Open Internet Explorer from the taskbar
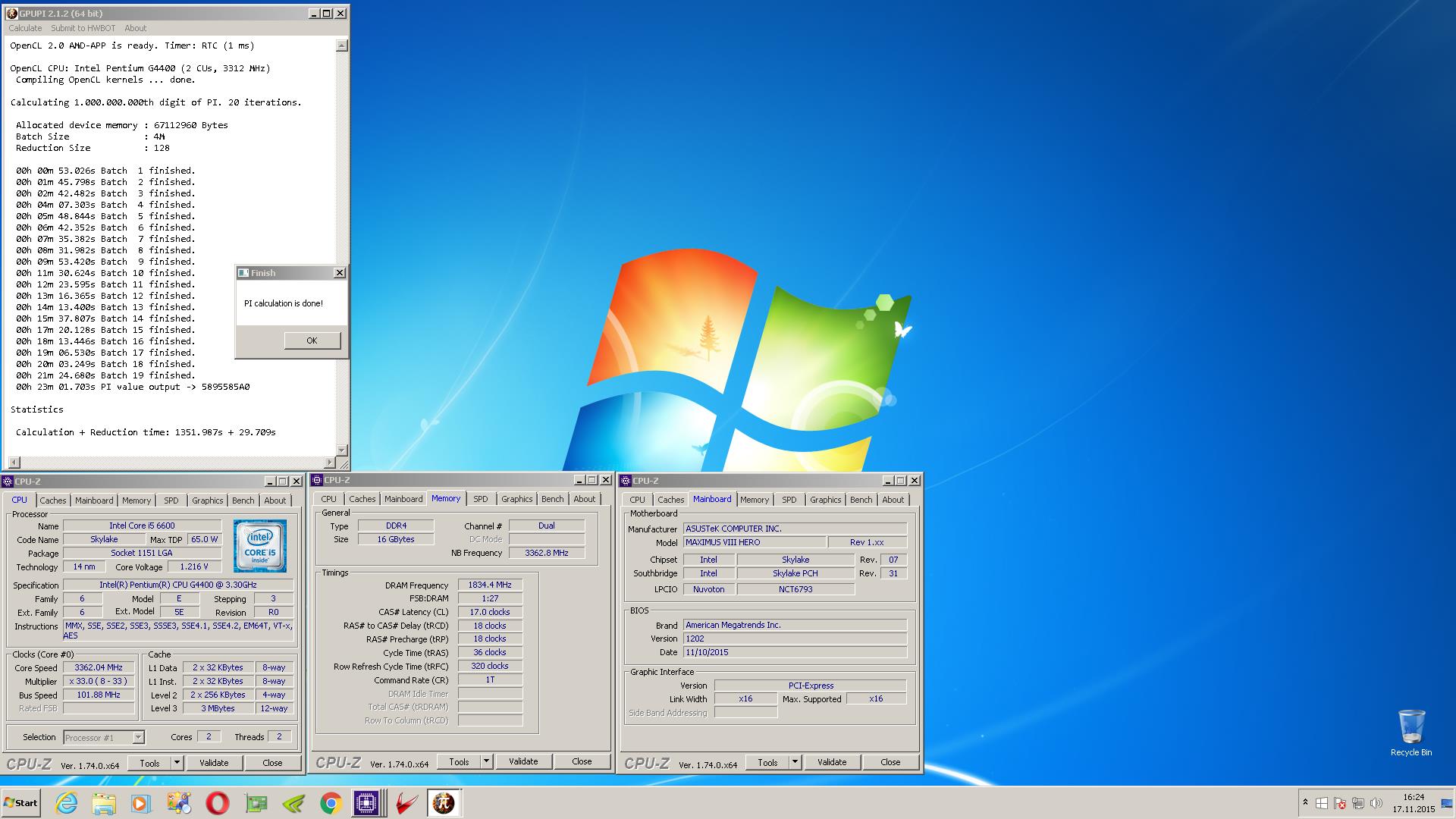This screenshot has height=819, width=1456. [x=67, y=803]
